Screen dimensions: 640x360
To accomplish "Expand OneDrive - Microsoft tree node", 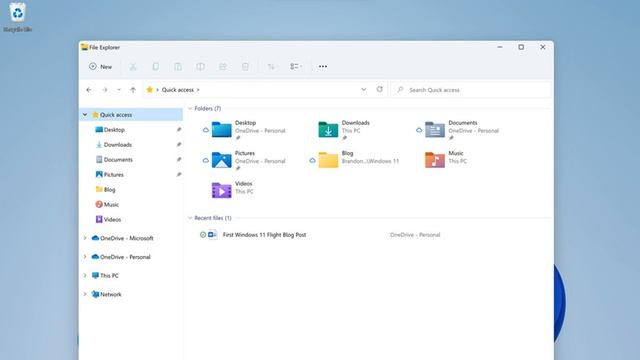I will click(x=85, y=238).
